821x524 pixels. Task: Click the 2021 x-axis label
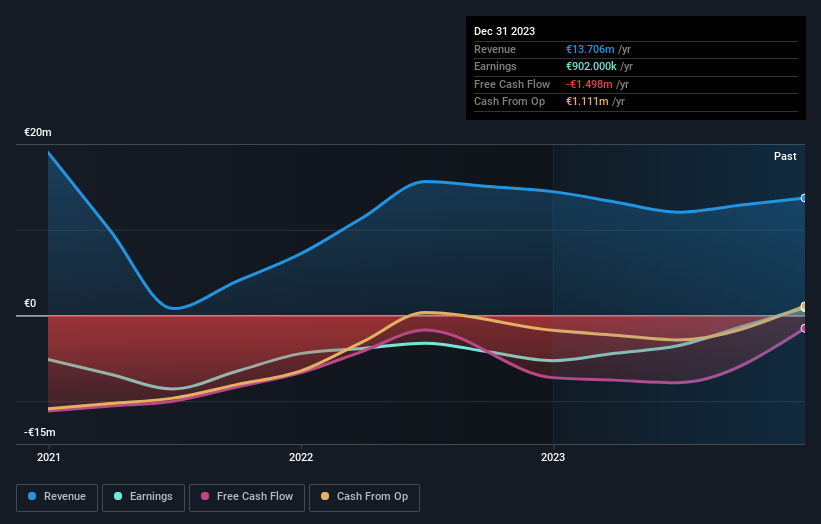point(49,457)
